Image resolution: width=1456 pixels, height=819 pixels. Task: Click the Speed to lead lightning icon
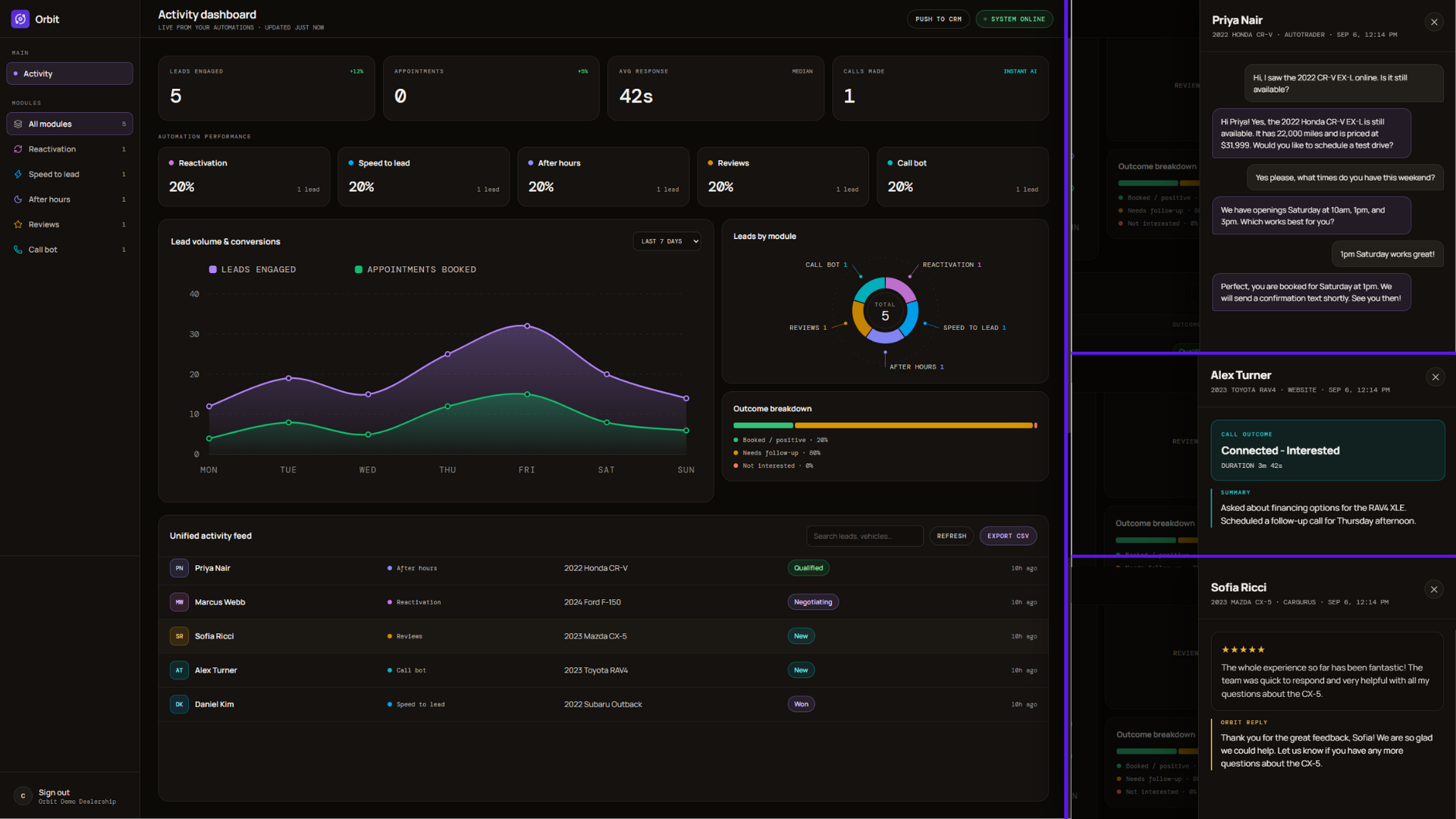[x=18, y=174]
